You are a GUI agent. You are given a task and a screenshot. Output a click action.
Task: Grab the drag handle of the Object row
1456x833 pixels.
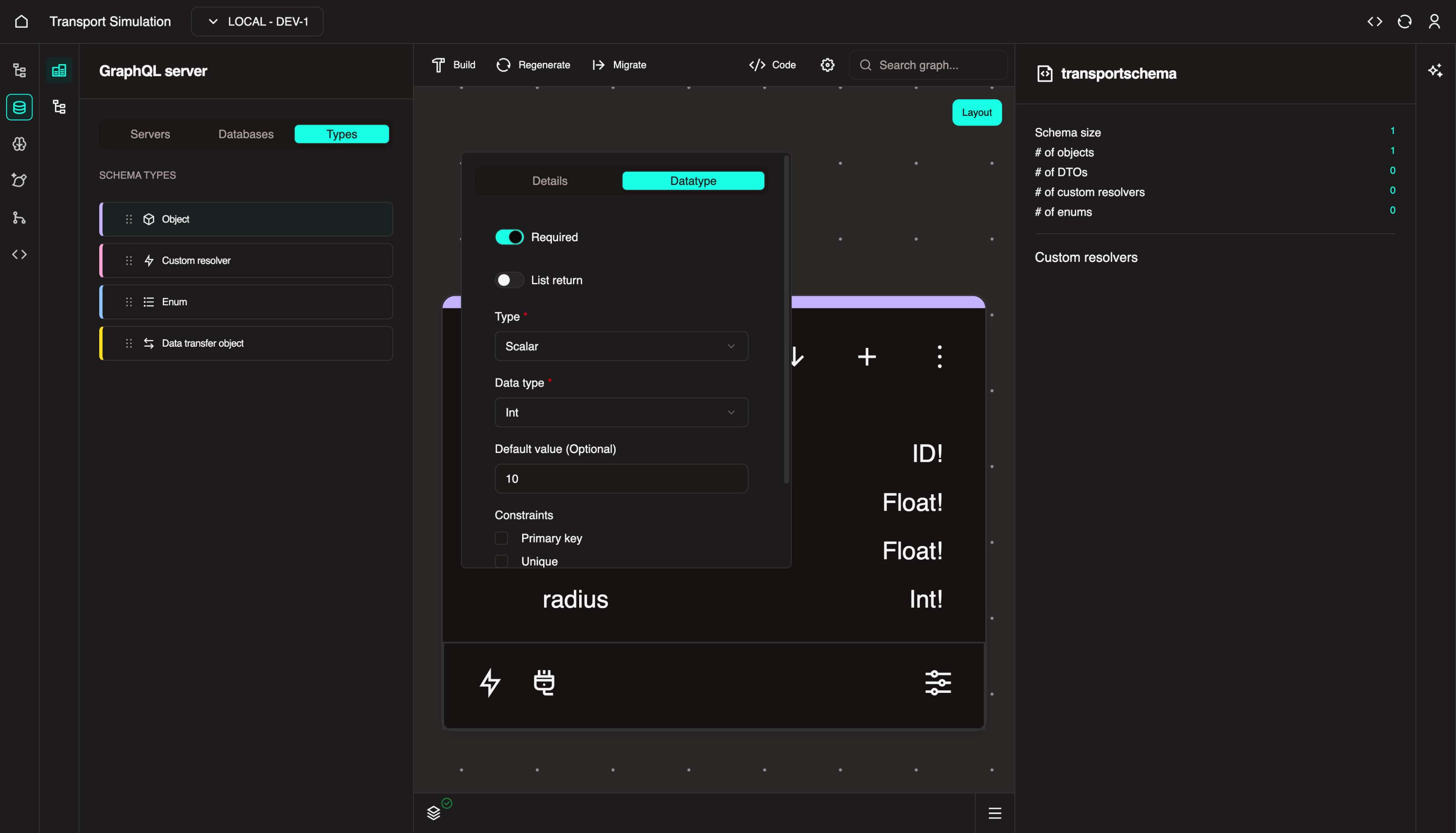click(129, 219)
